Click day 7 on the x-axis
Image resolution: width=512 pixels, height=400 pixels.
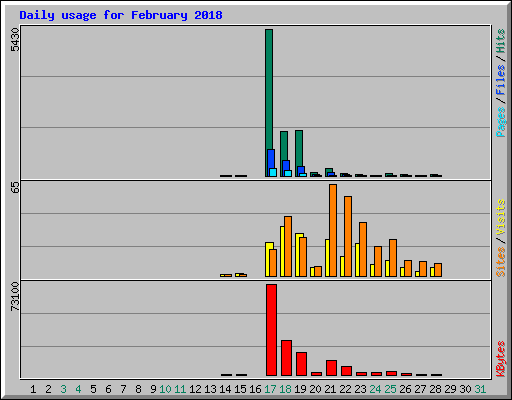(123, 389)
